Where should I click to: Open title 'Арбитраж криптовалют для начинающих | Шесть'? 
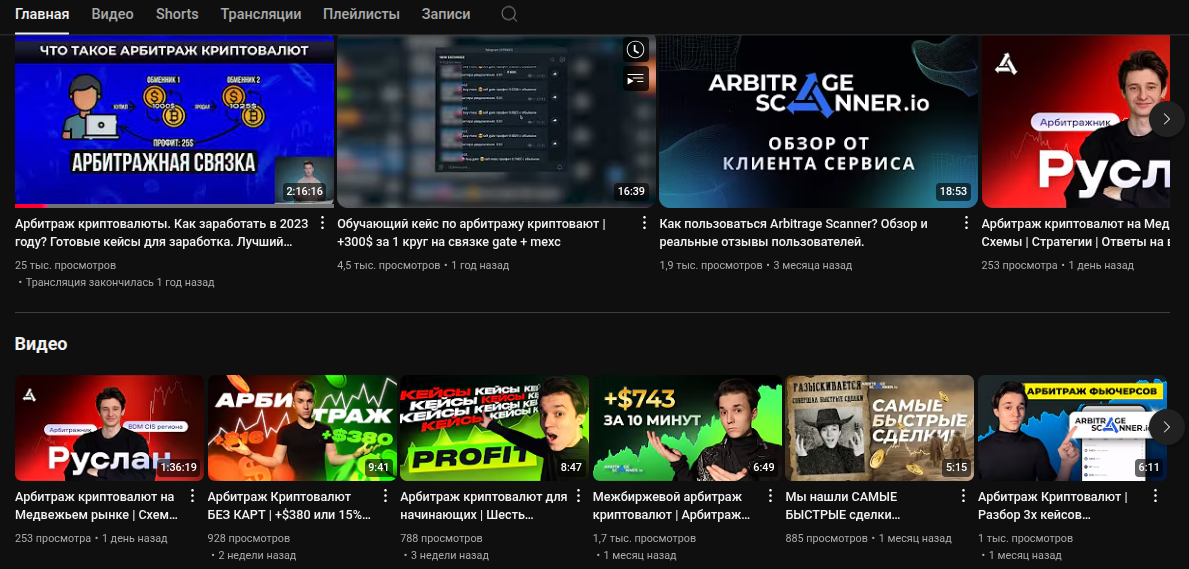[484, 506]
